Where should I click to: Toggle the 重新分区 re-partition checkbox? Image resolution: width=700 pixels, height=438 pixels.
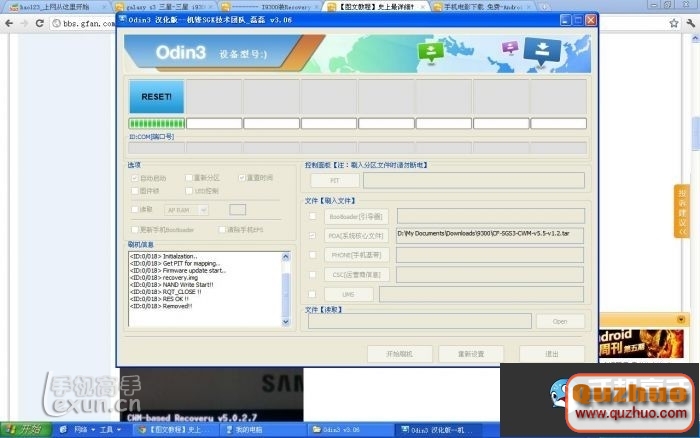(188, 178)
